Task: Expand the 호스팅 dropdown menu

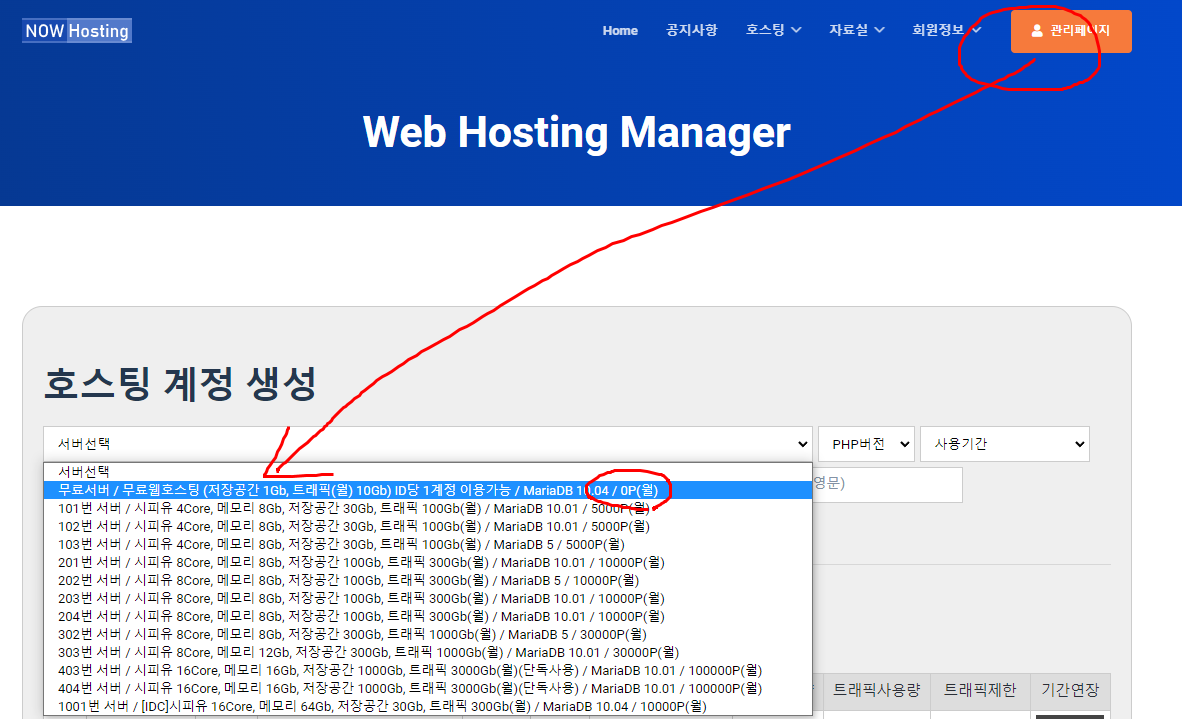Action: pyautogui.click(x=773, y=31)
